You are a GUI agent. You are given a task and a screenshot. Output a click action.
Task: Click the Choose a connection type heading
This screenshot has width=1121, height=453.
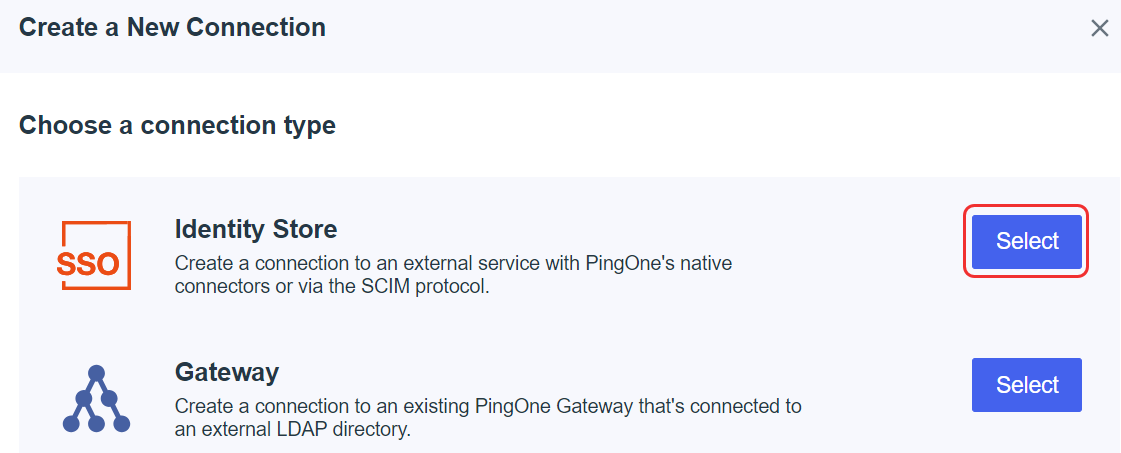coord(177,126)
